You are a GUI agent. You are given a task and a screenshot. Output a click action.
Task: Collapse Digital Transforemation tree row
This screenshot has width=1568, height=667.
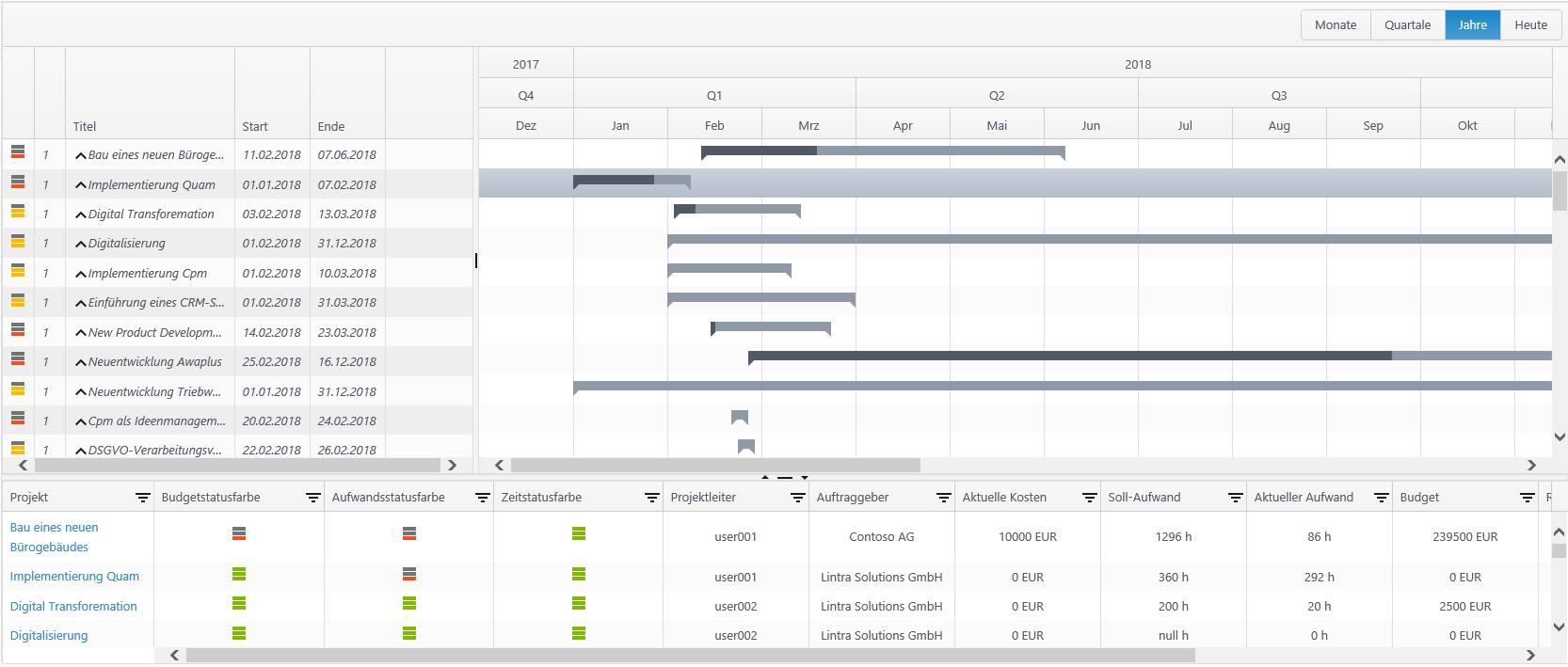point(81,215)
